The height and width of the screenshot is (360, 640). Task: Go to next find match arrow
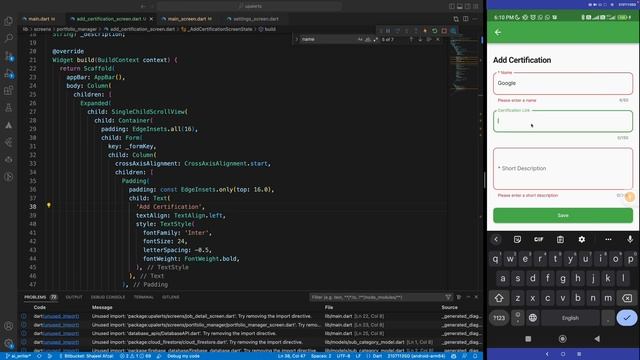(420, 40)
